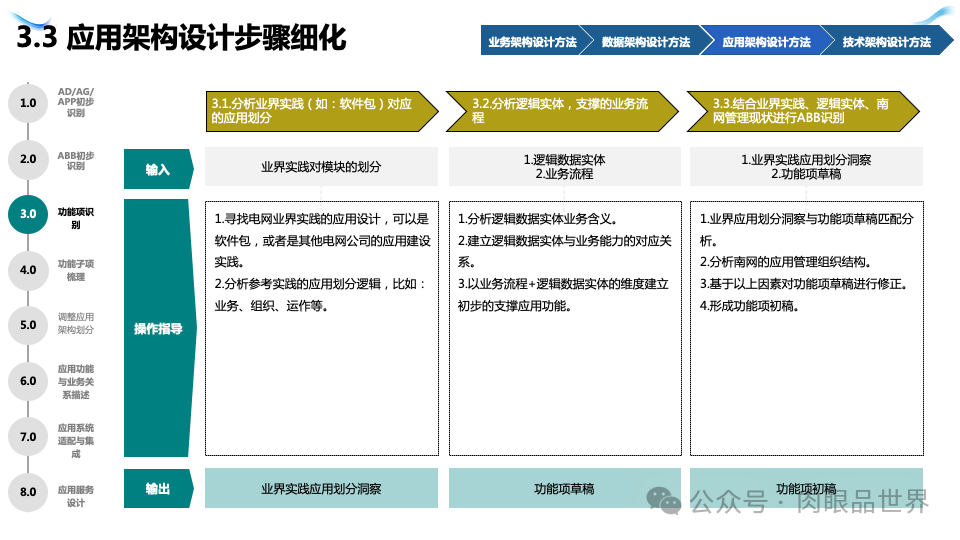Click the 输入 row label
The width and height of the screenshot is (960, 540).
click(158, 169)
